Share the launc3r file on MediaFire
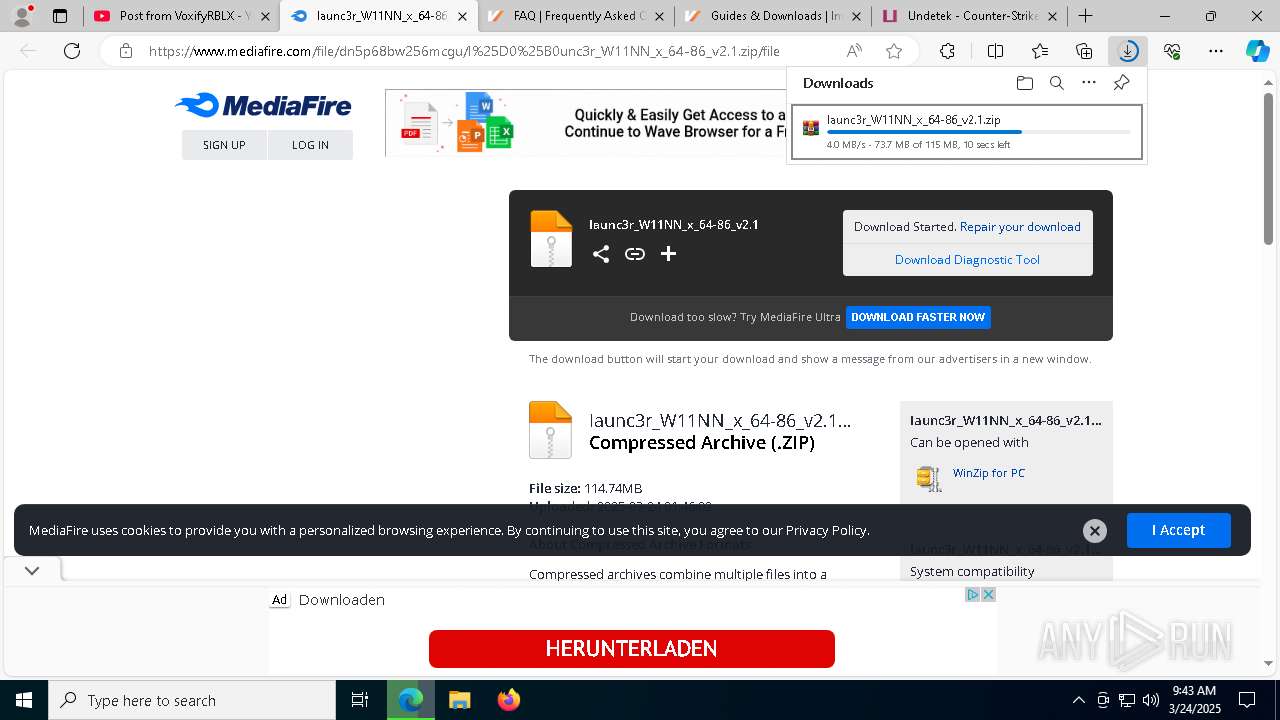 (x=600, y=254)
